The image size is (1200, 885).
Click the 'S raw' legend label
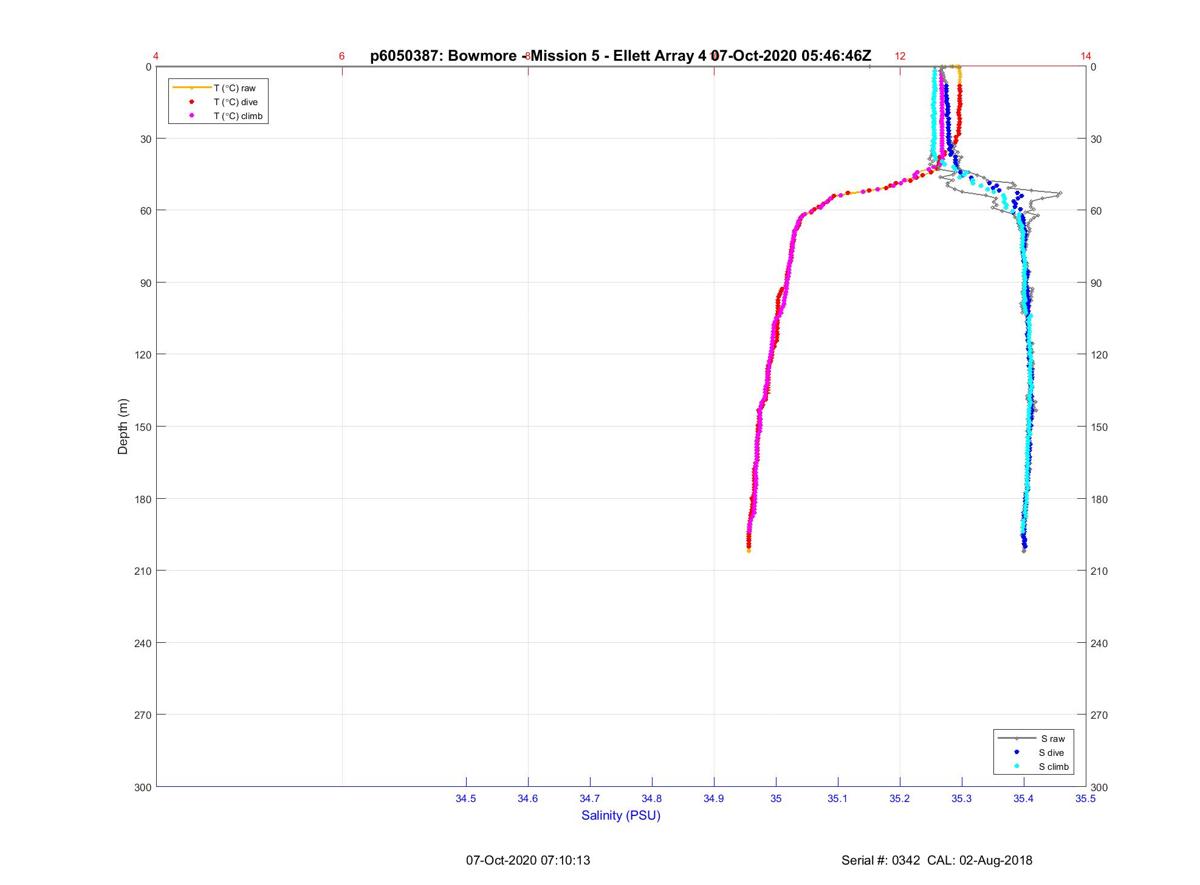1051,738
